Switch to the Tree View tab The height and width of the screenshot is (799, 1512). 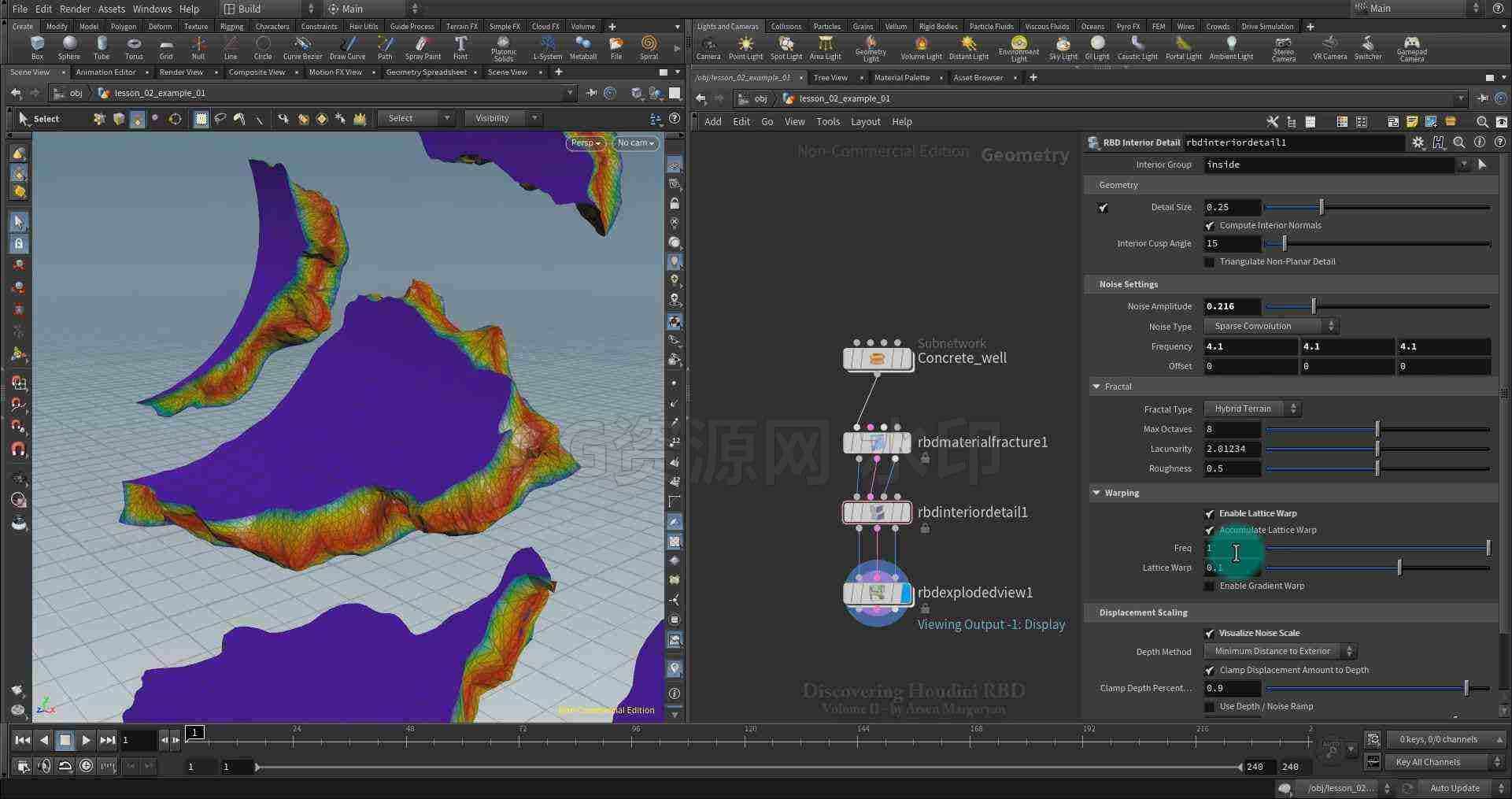(830, 78)
